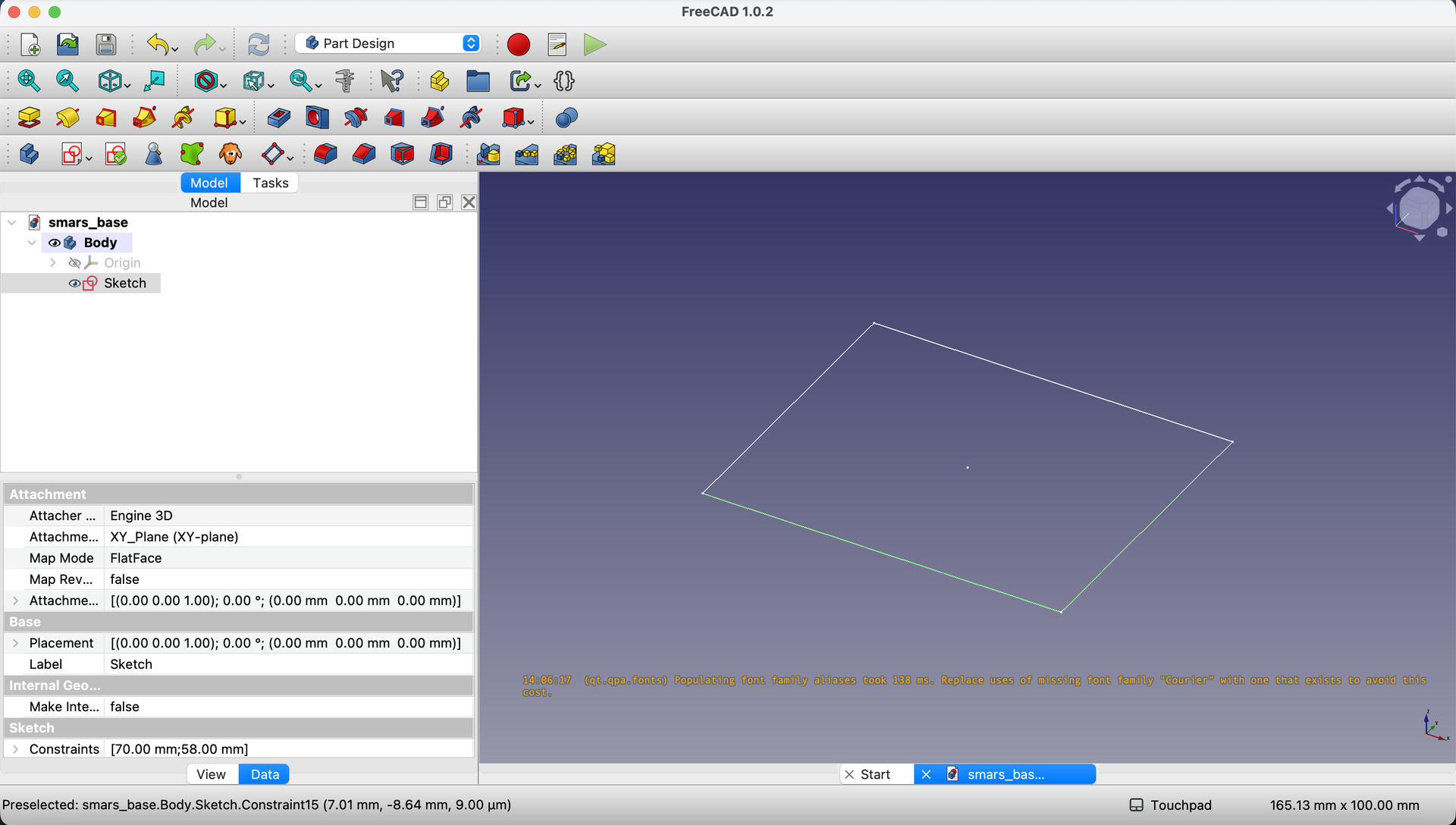
Task: Click the navigation cube
Action: (x=1418, y=208)
